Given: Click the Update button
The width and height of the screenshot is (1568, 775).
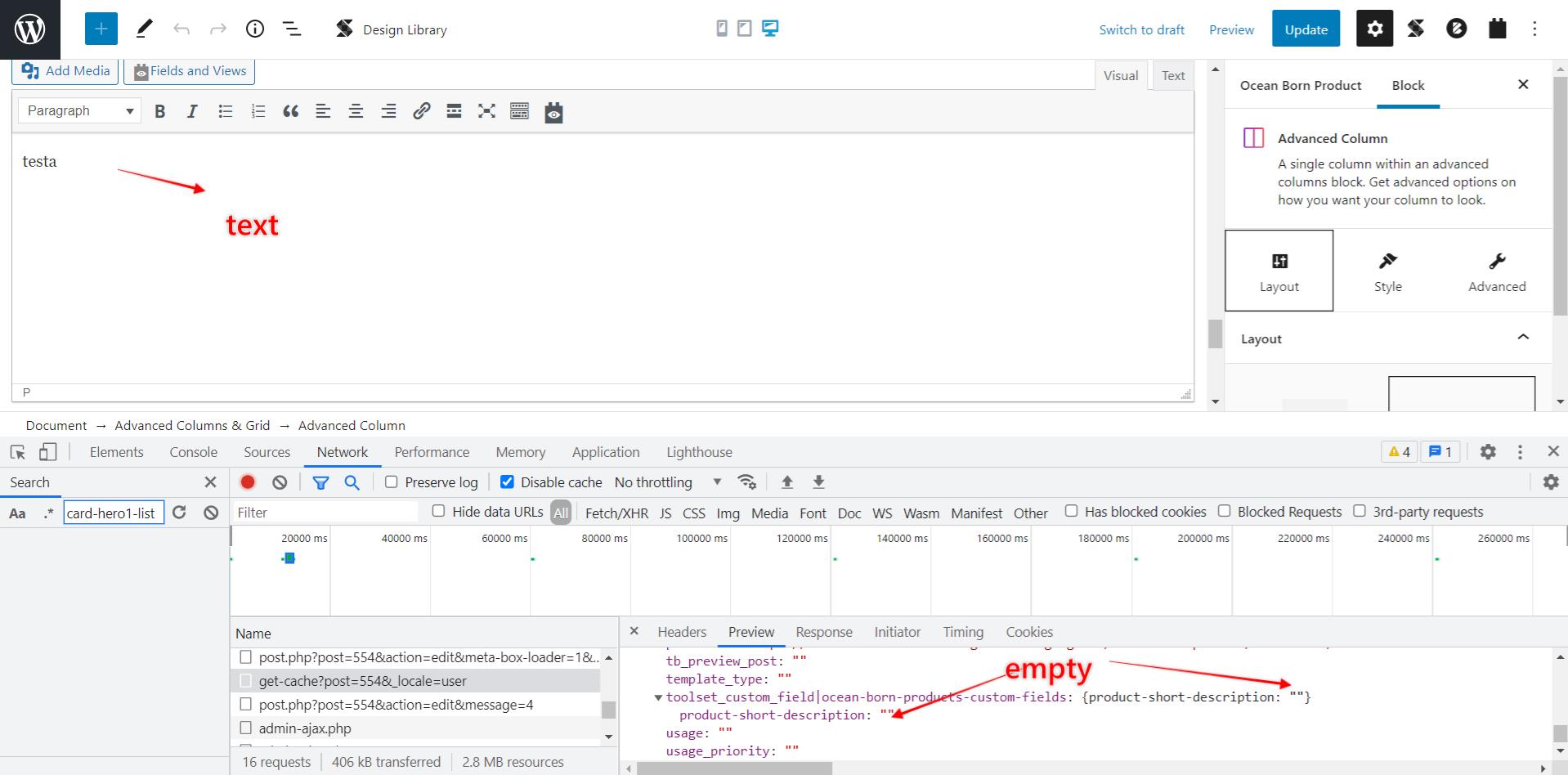Looking at the screenshot, I should (x=1306, y=29).
